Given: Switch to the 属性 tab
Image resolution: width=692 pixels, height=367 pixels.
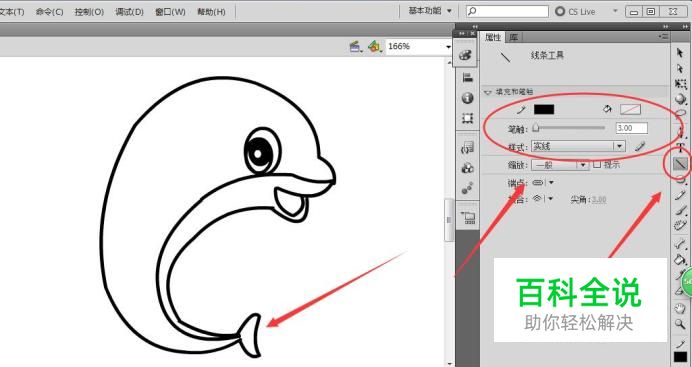Looking at the screenshot, I should [493, 37].
